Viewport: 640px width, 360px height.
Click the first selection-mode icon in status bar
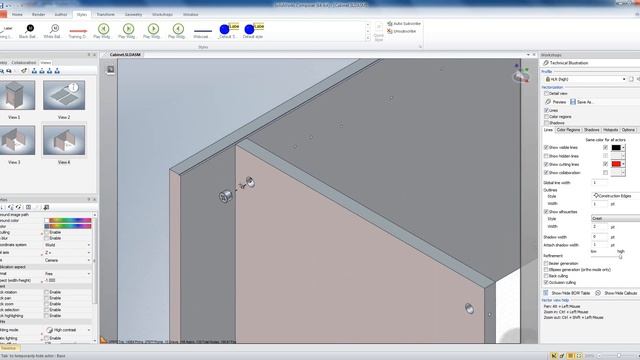[x=554, y=356]
